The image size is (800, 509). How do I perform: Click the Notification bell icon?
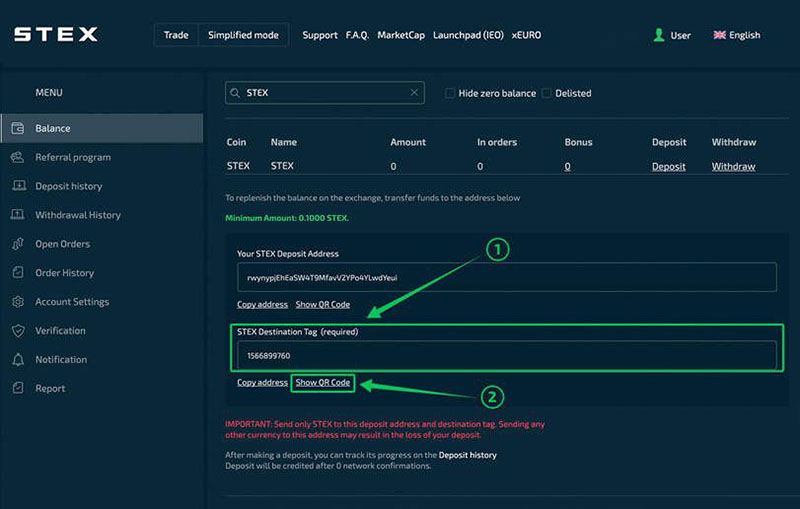(18, 360)
